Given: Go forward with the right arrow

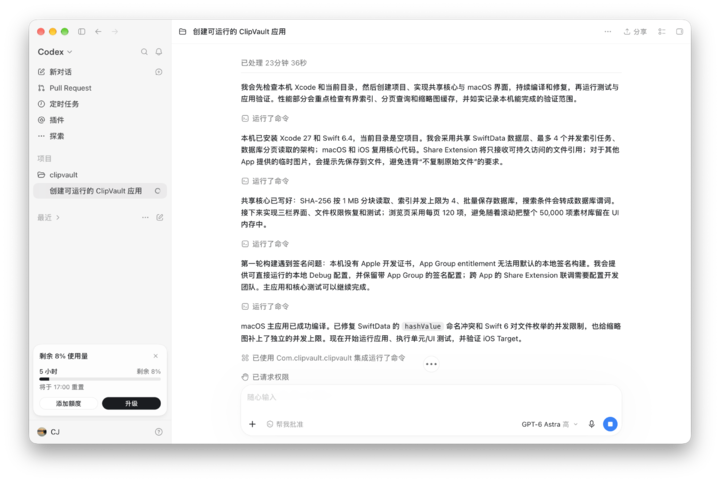Looking at the screenshot, I should click(115, 32).
